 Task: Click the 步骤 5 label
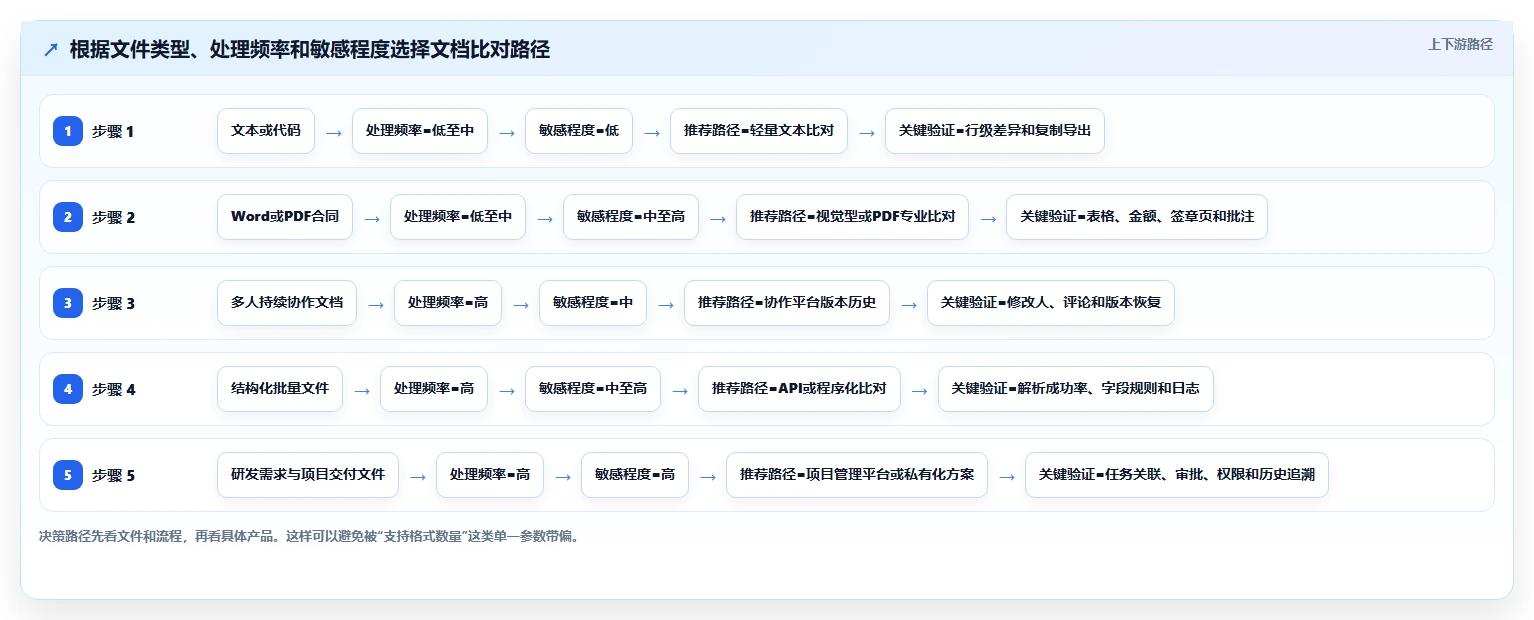pos(113,475)
